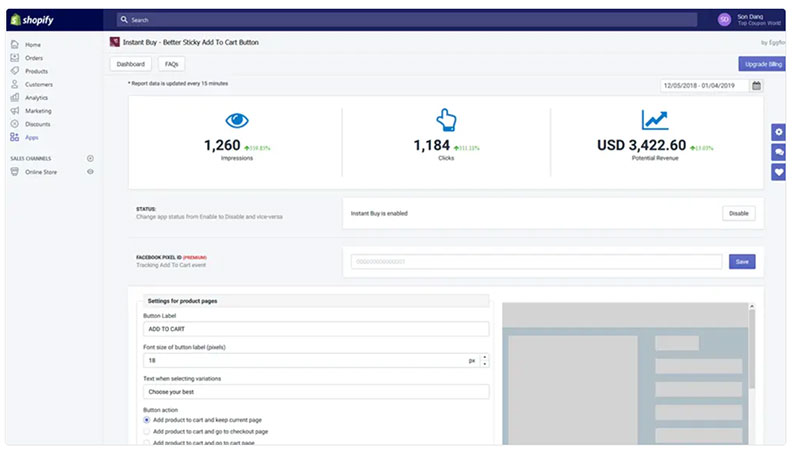Click the heart floating icon
This screenshot has height=456, width=800.
[779, 172]
